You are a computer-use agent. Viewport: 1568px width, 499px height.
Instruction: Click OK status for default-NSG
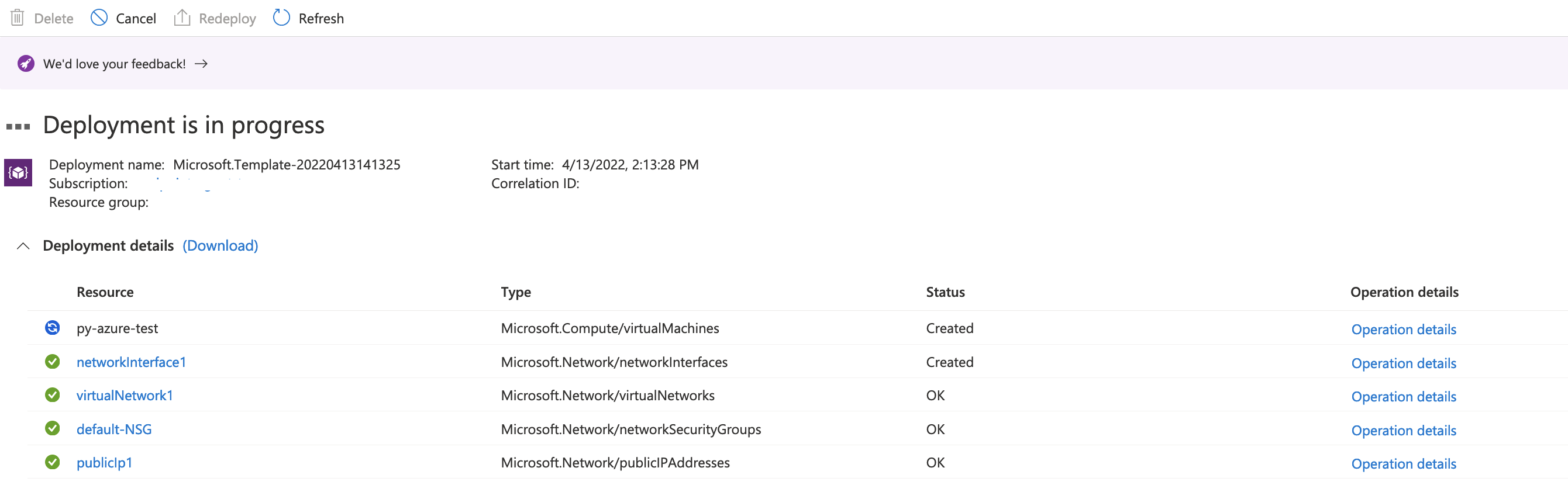tap(935, 429)
